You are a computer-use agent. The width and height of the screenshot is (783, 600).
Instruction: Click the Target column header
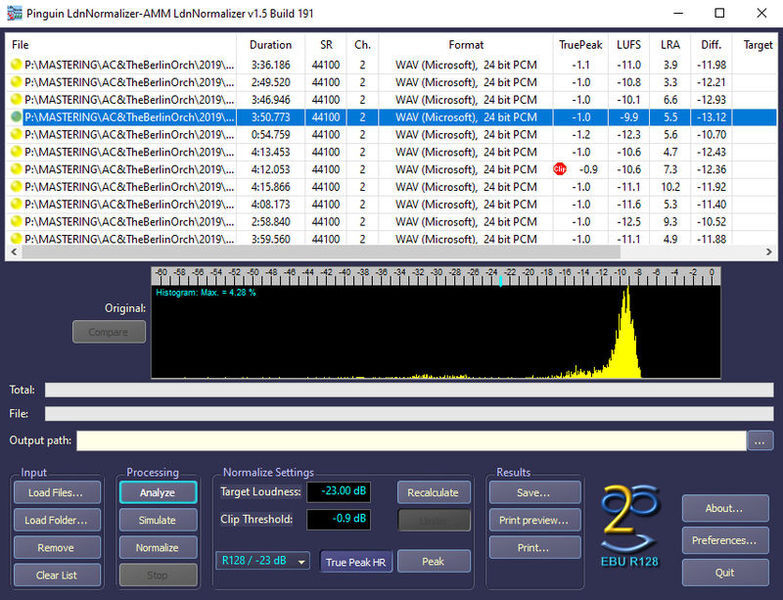[757, 45]
